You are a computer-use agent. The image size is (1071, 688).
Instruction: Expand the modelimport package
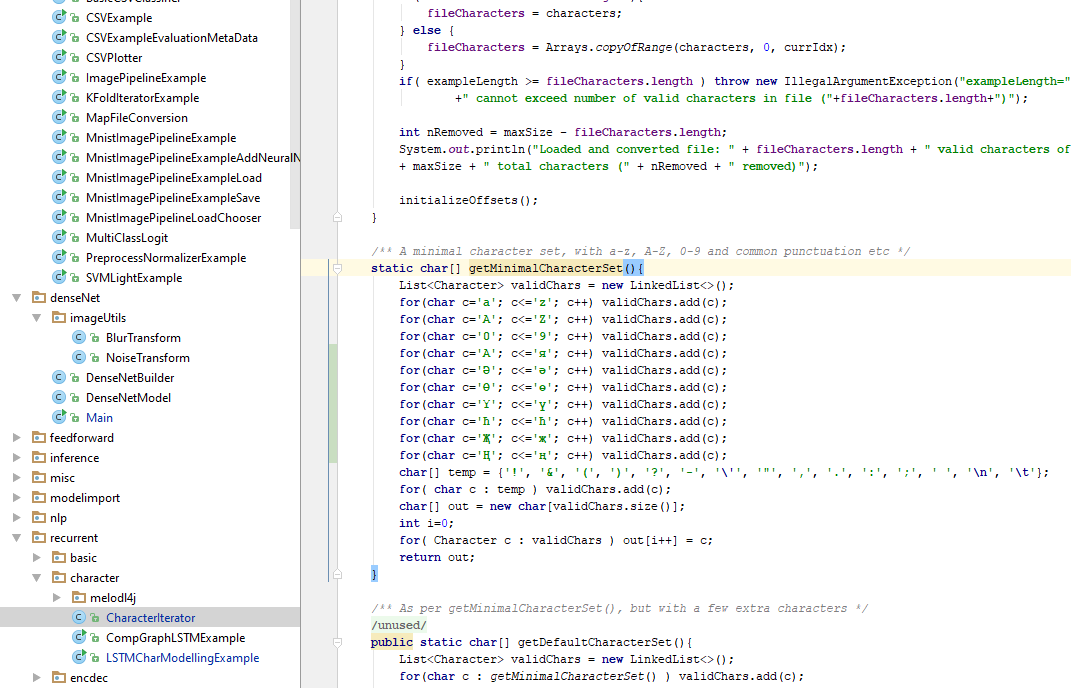tap(16, 497)
